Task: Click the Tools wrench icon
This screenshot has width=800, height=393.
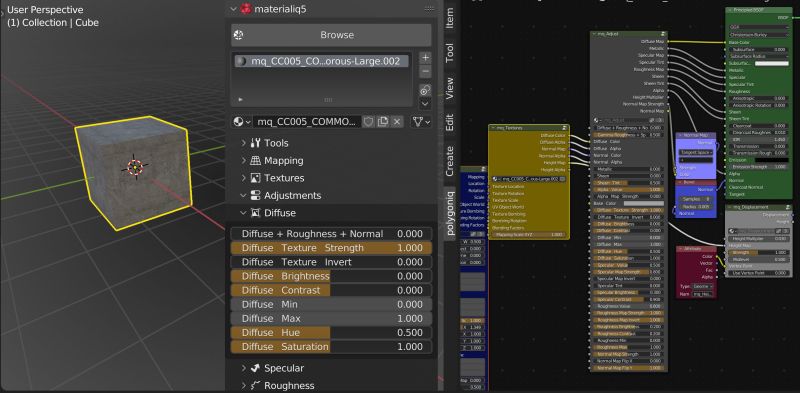Action: [256, 143]
